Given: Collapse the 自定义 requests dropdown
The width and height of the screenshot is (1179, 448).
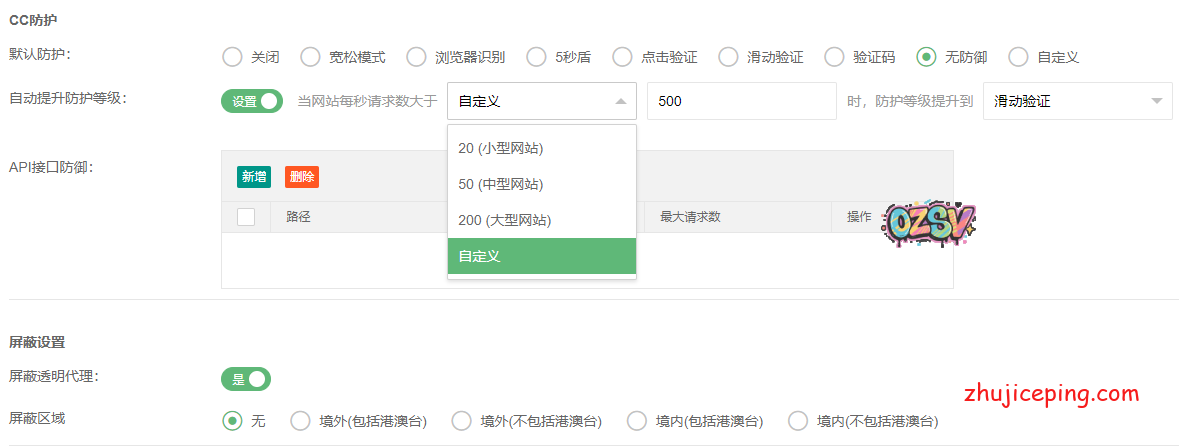Looking at the screenshot, I should point(541,101).
